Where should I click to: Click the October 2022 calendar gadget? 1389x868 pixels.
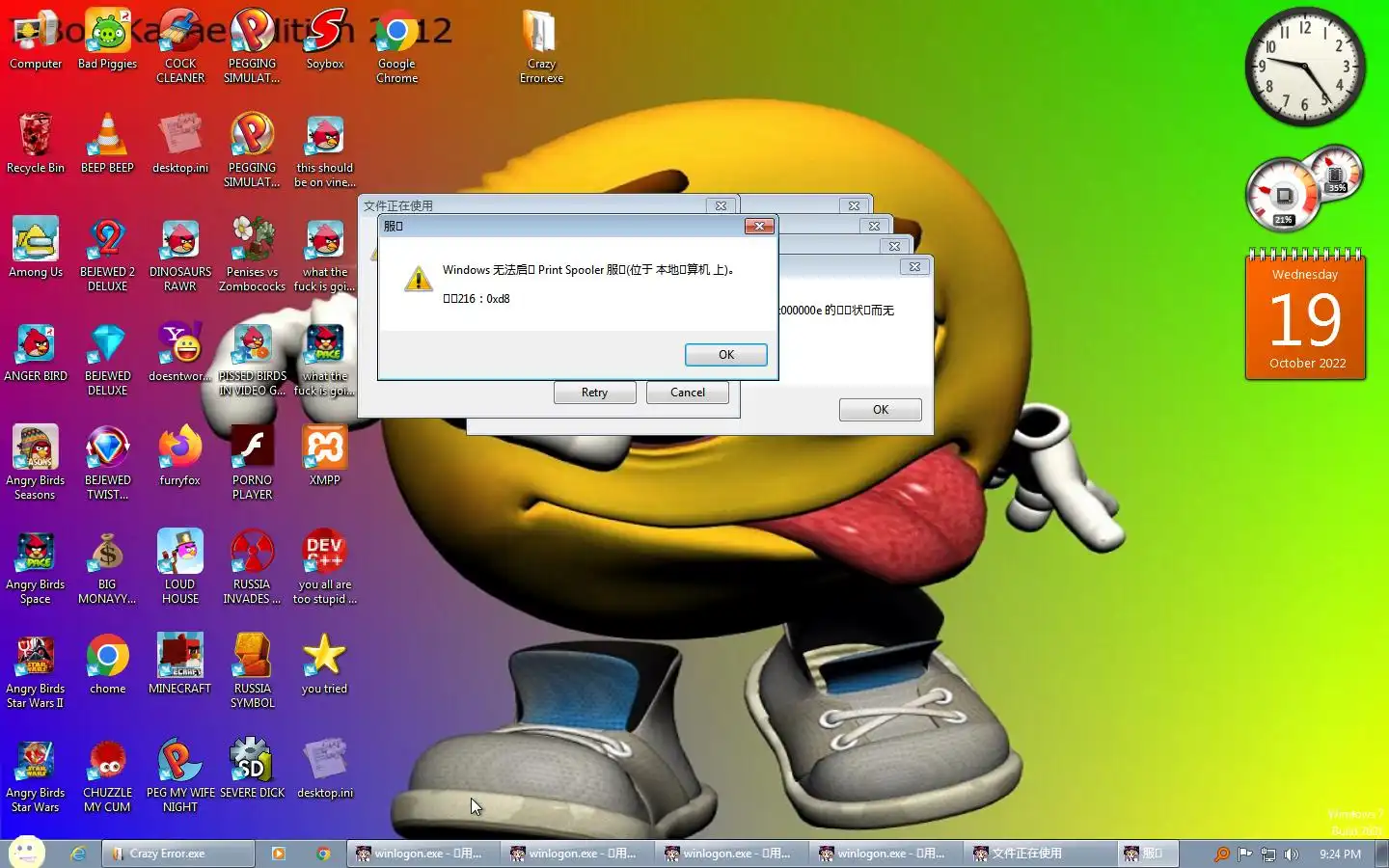(1305, 314)
